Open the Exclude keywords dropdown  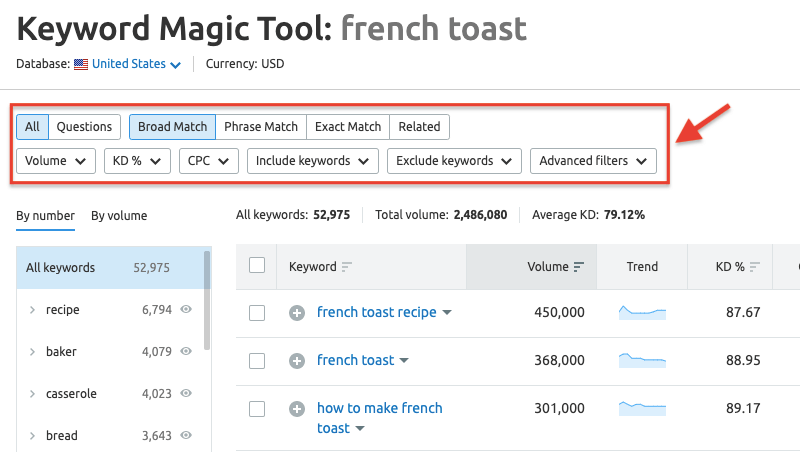(x=454, y=161)
